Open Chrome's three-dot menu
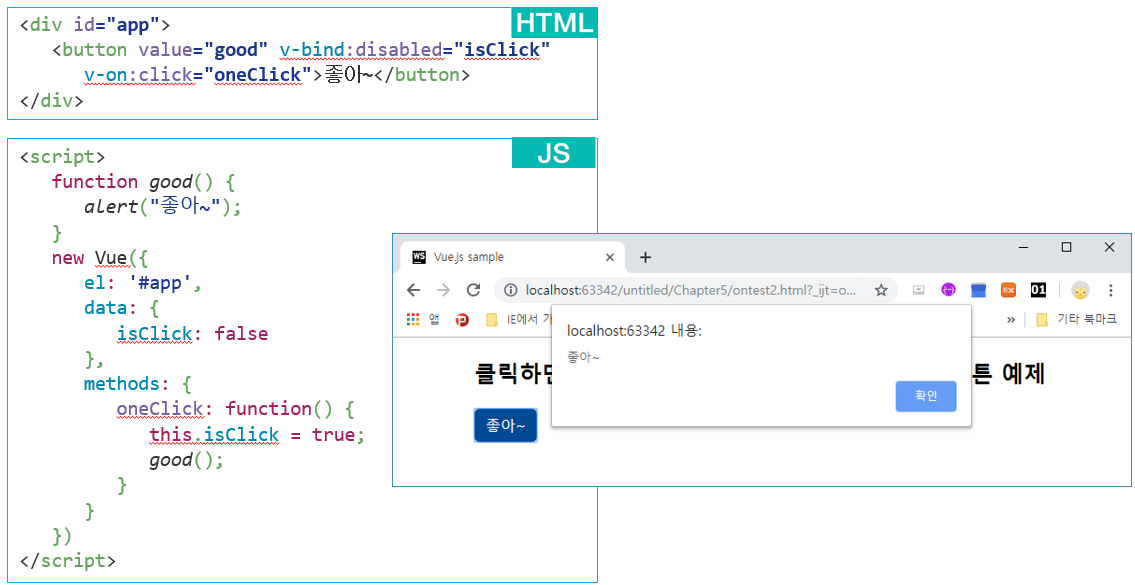 [x=1110, y=290]
